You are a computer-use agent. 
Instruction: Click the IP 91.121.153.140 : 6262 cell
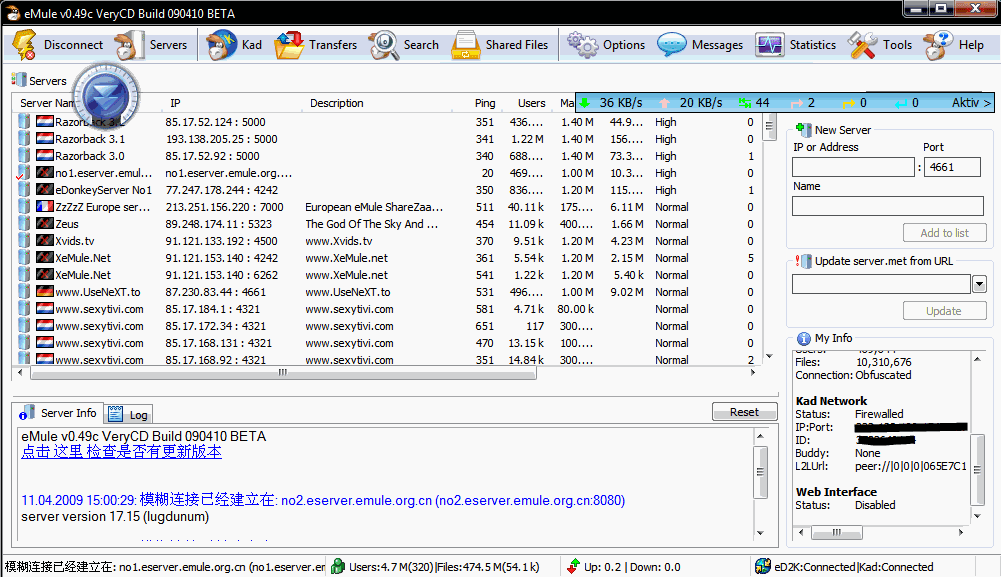222,275
